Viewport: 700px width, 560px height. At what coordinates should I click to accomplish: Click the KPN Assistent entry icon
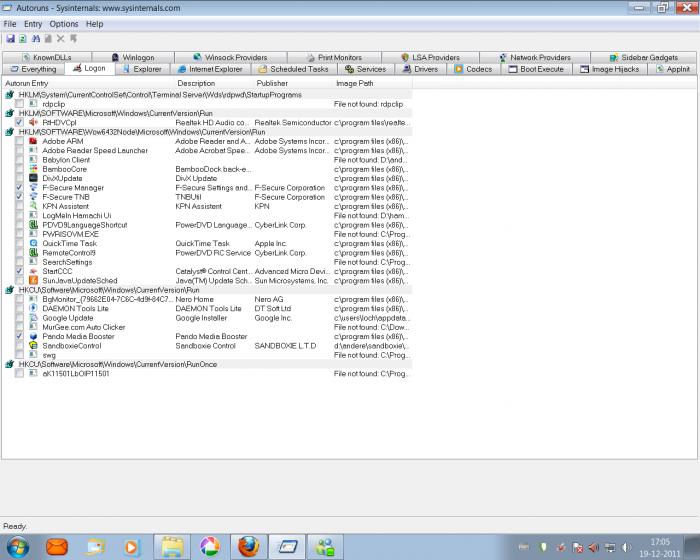(33, 206)
